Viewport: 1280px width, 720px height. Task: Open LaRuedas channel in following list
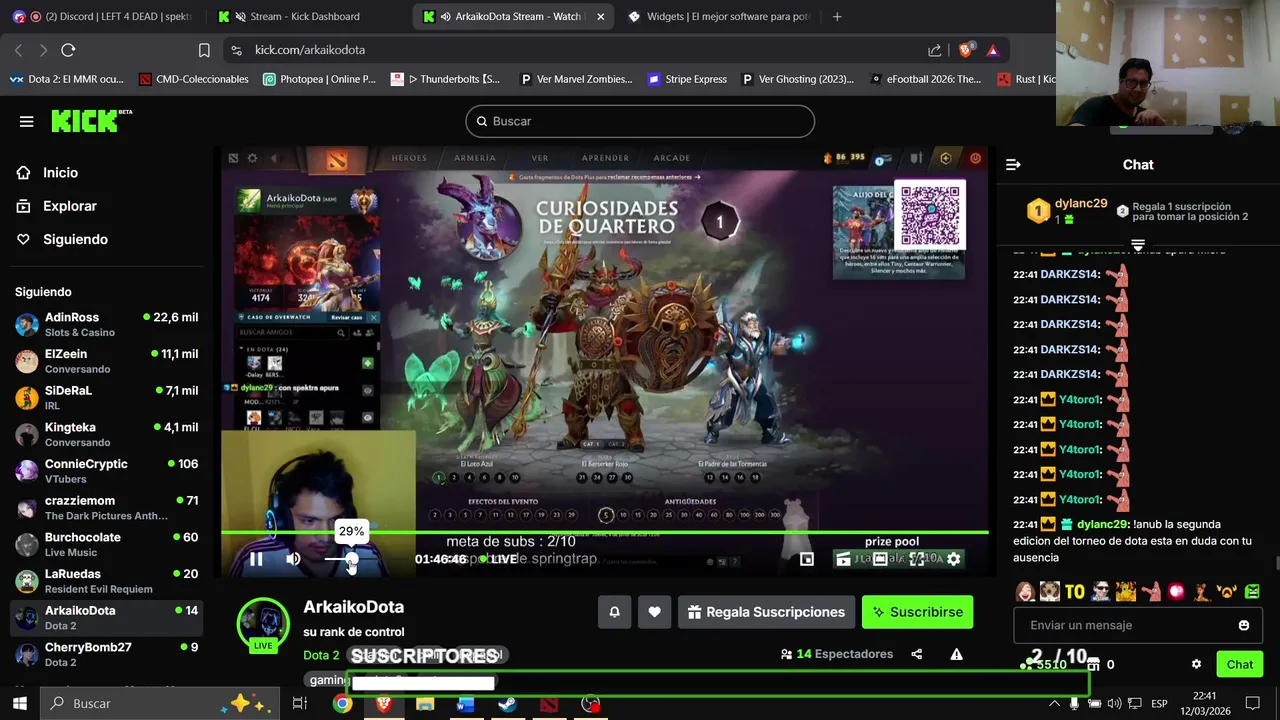tap(107, 581)
